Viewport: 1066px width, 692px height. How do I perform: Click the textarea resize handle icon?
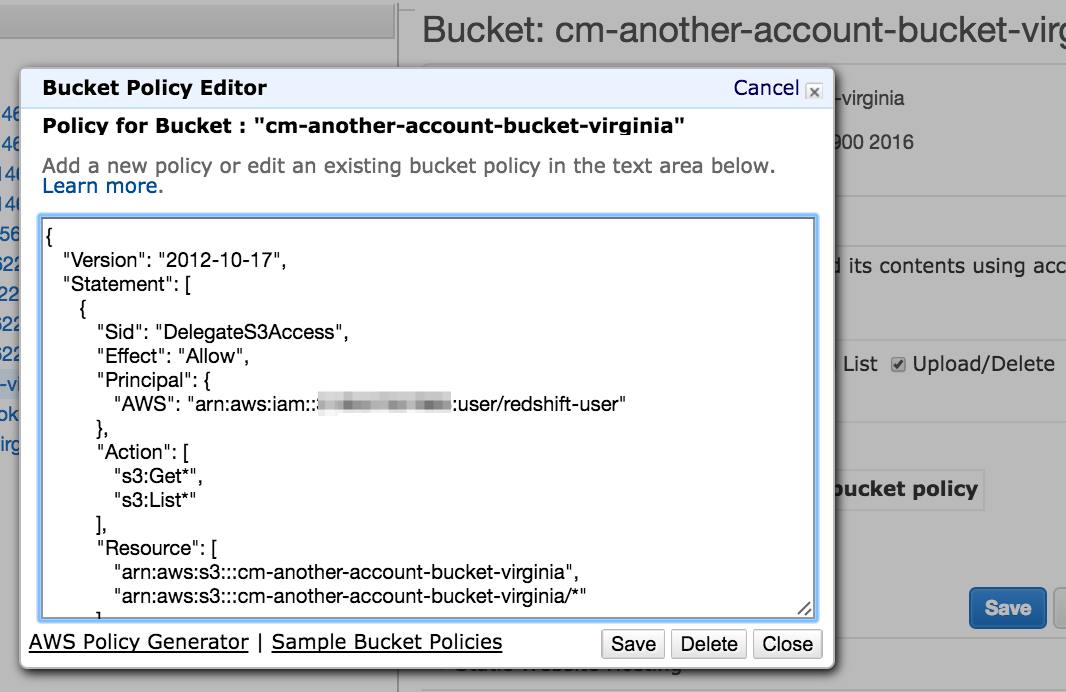coord(806,606)
